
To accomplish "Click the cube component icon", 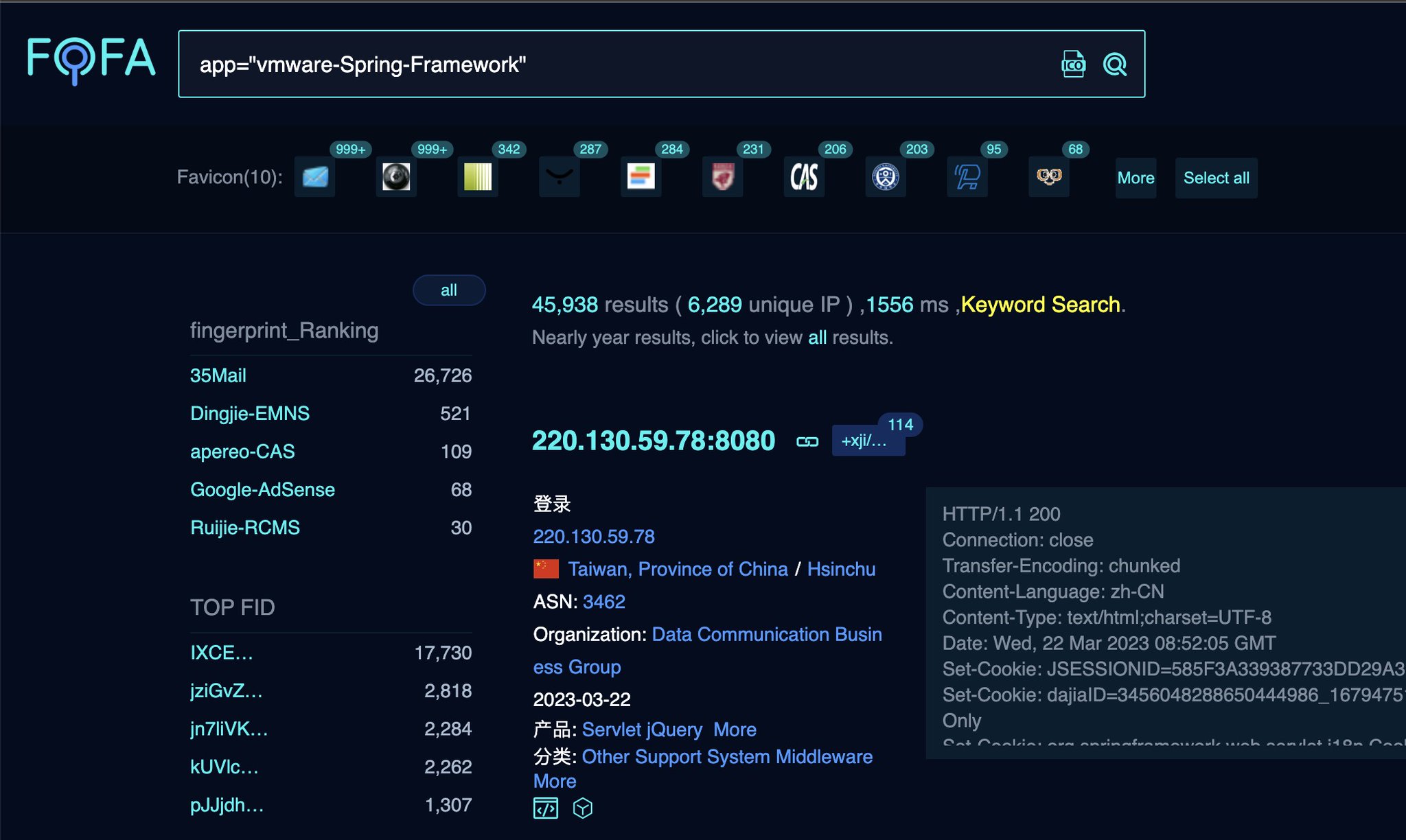I will coord(583,808).
